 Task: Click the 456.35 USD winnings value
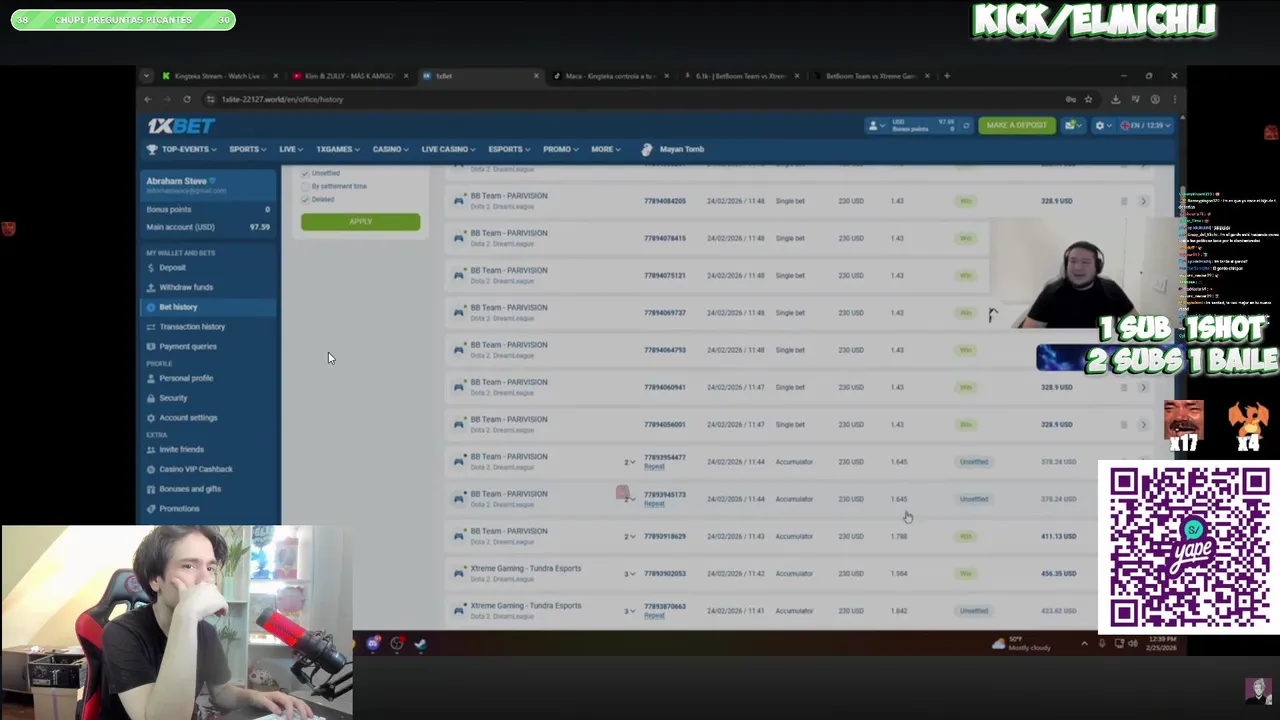(x=1058, y=574)
